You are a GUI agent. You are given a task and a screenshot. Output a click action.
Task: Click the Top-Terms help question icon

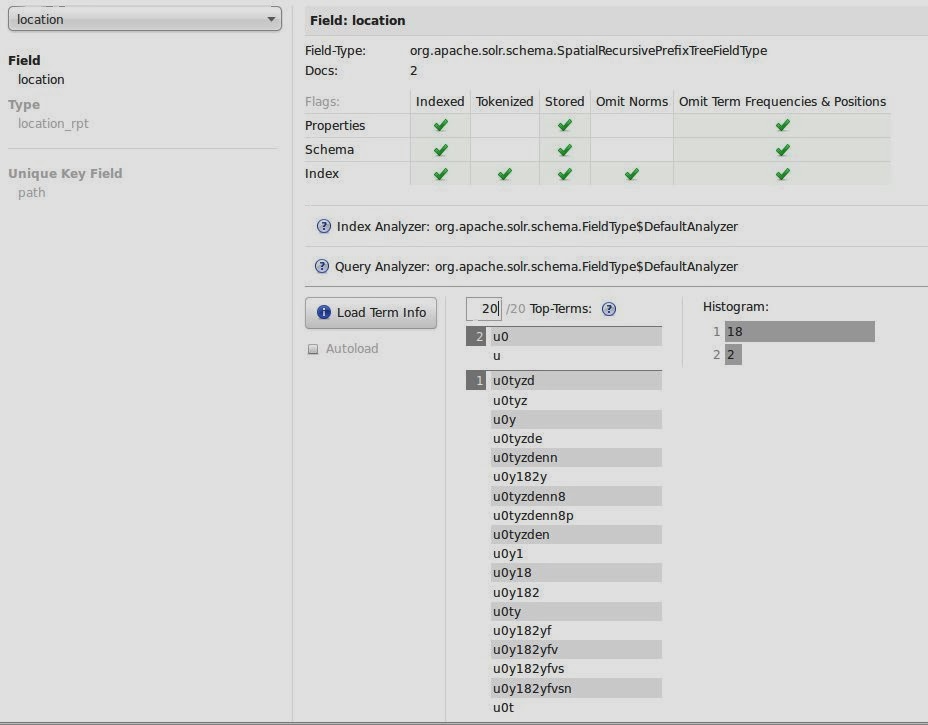[609, 309]
